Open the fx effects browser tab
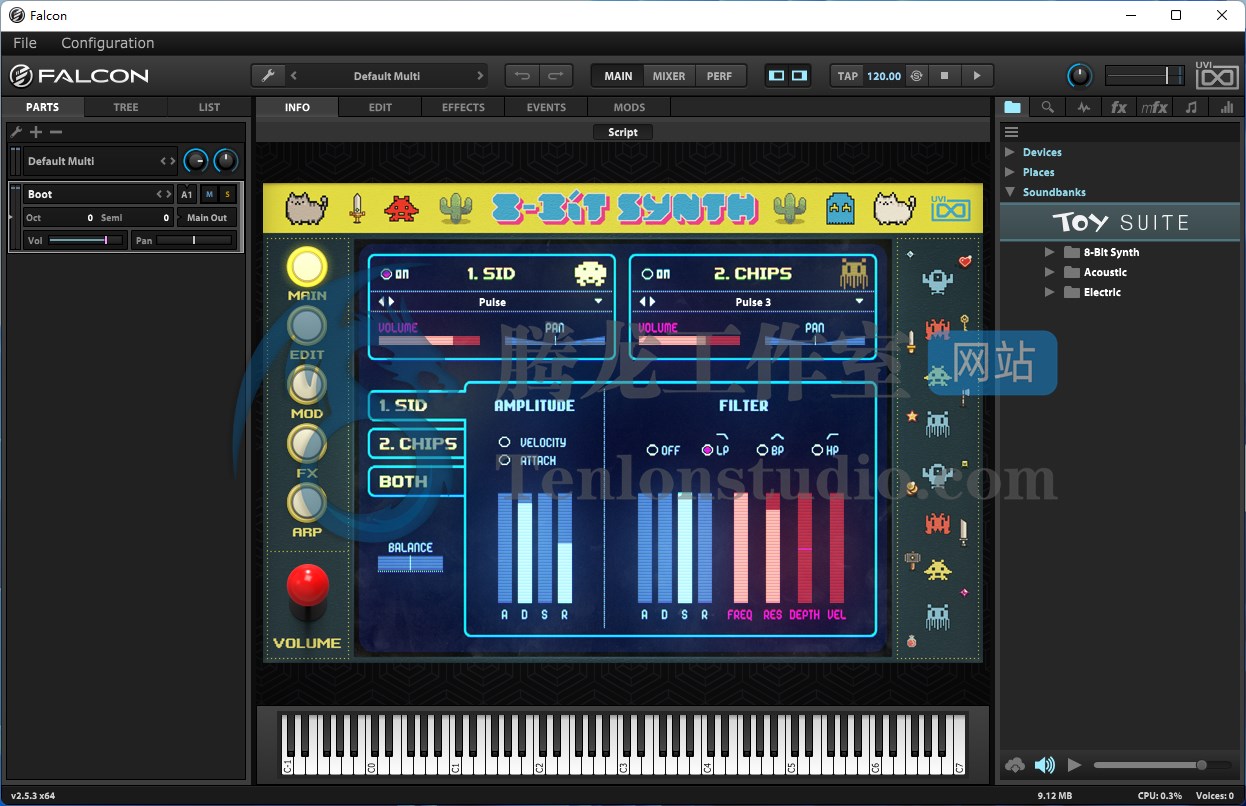1246x806 pixels. pos(1119,107)
